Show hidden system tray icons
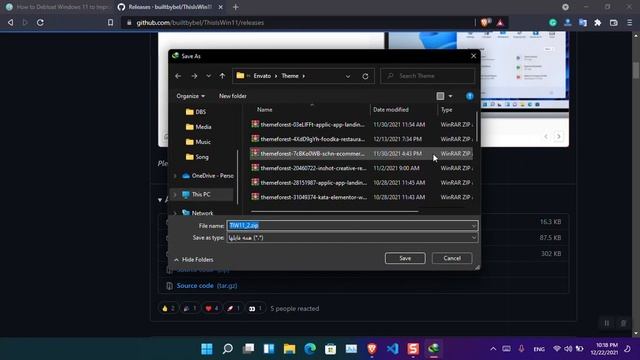Screen dimensions: 640x360 [x=493, y=349]
